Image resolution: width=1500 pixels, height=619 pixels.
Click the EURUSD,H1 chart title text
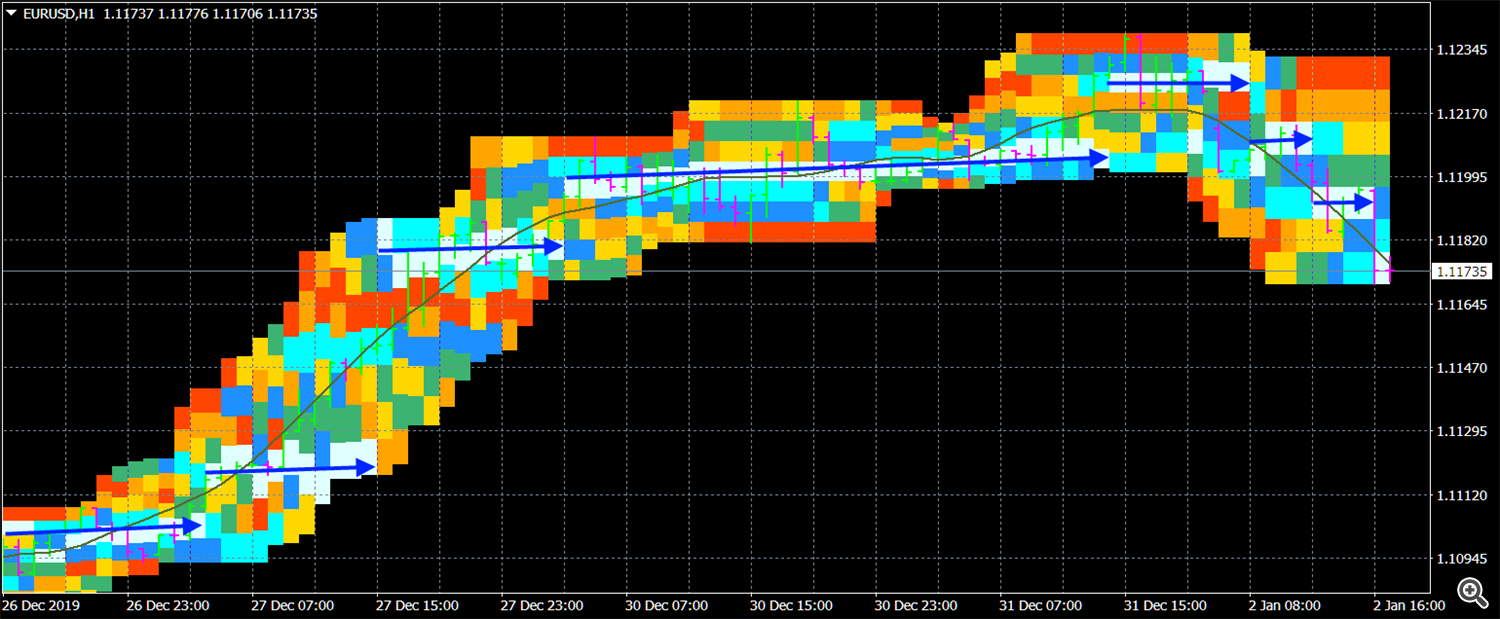tap(58, 13)
